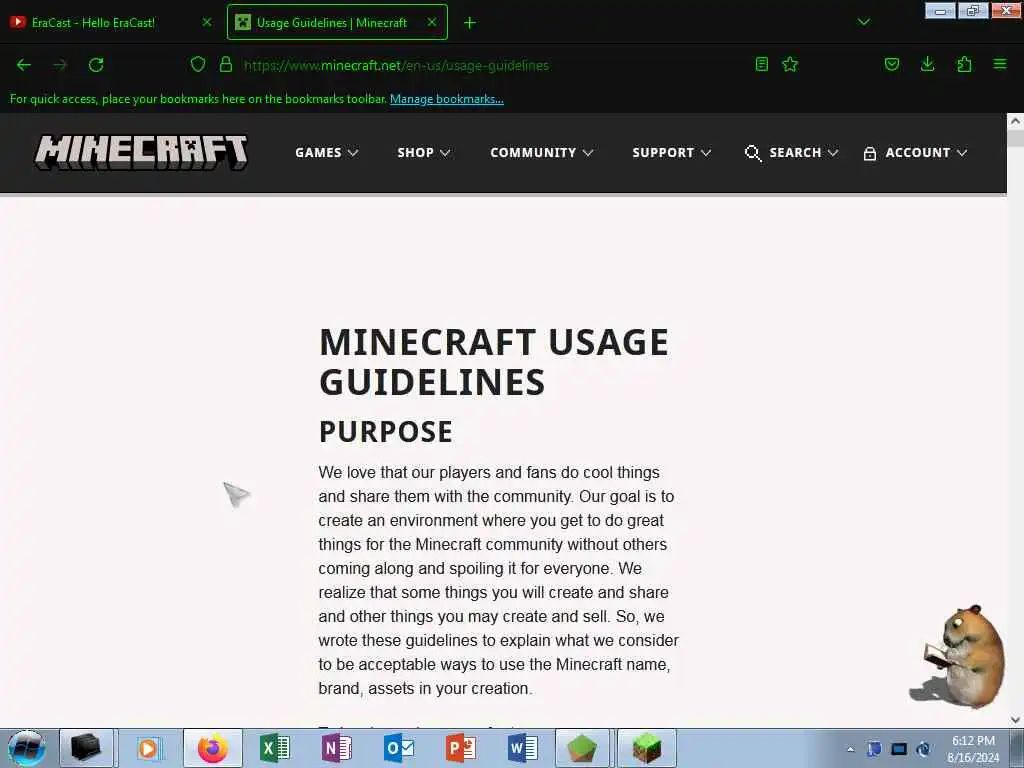The width and height of the screenshot is (1024, 768).
Task: Close the Usage Guidelines tab
Action: (432, 23)
